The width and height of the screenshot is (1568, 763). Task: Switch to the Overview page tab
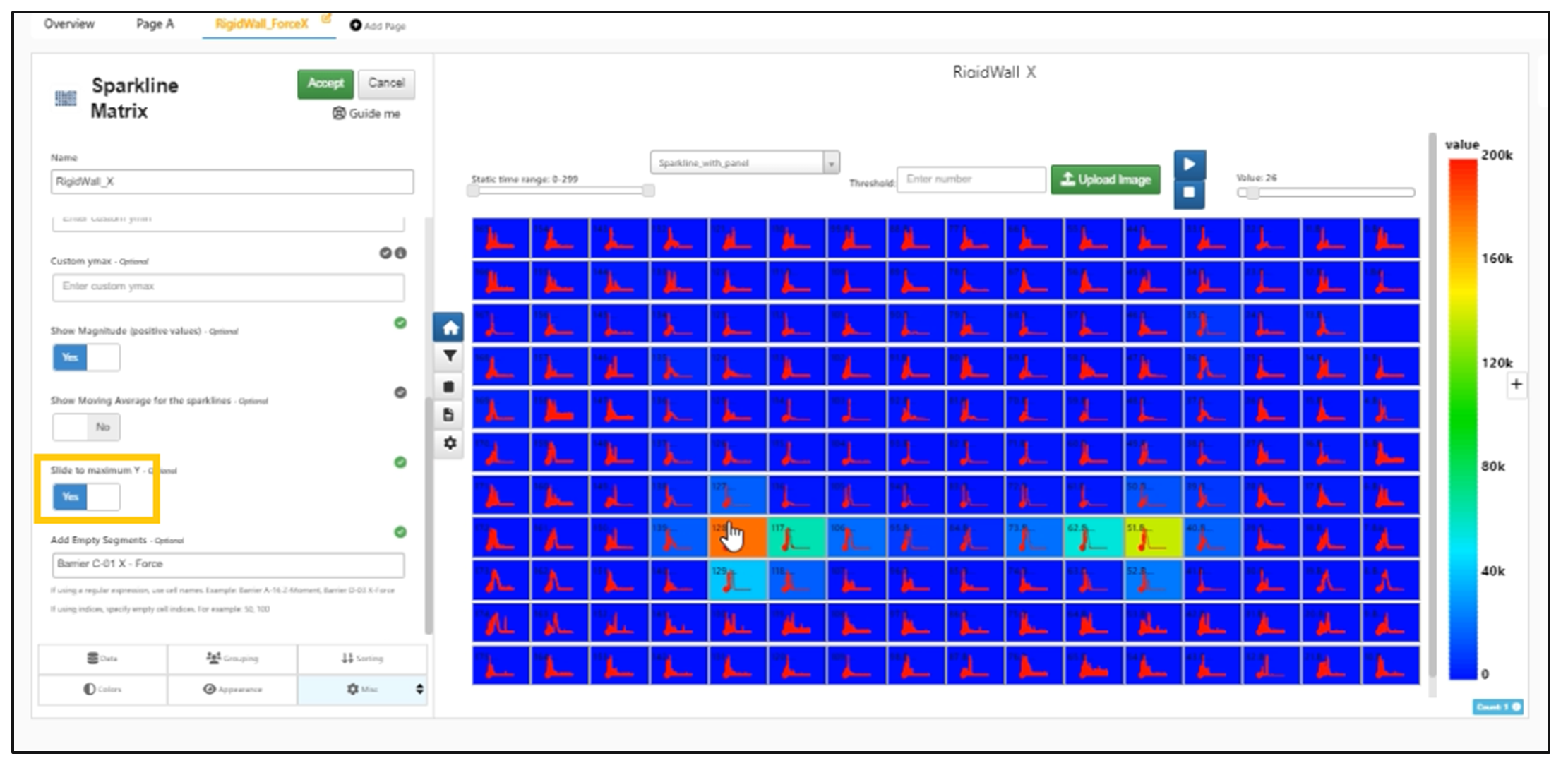[69, 24]
